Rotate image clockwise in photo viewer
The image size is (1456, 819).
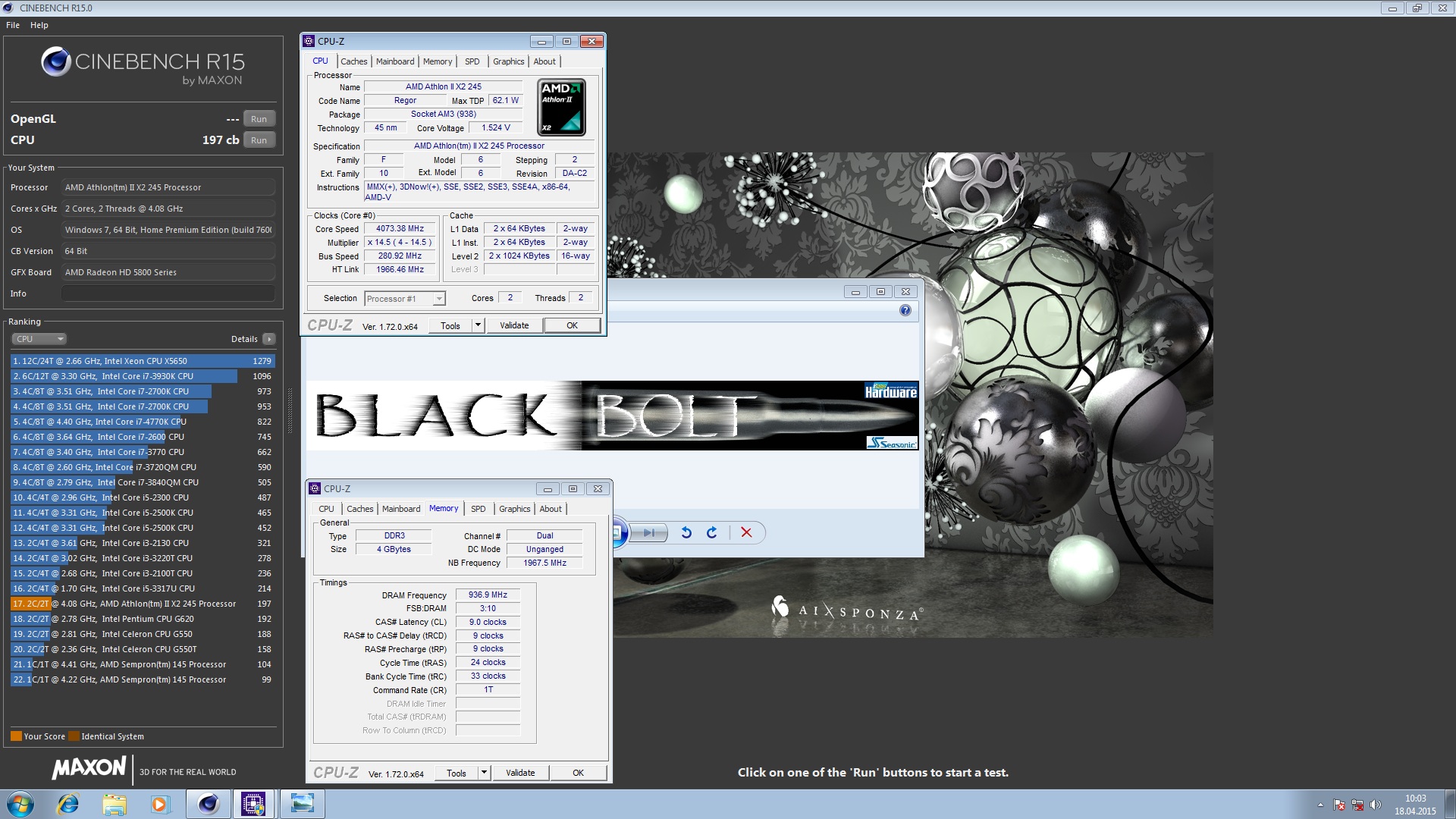pyautogui.click(x=711, y=533)
